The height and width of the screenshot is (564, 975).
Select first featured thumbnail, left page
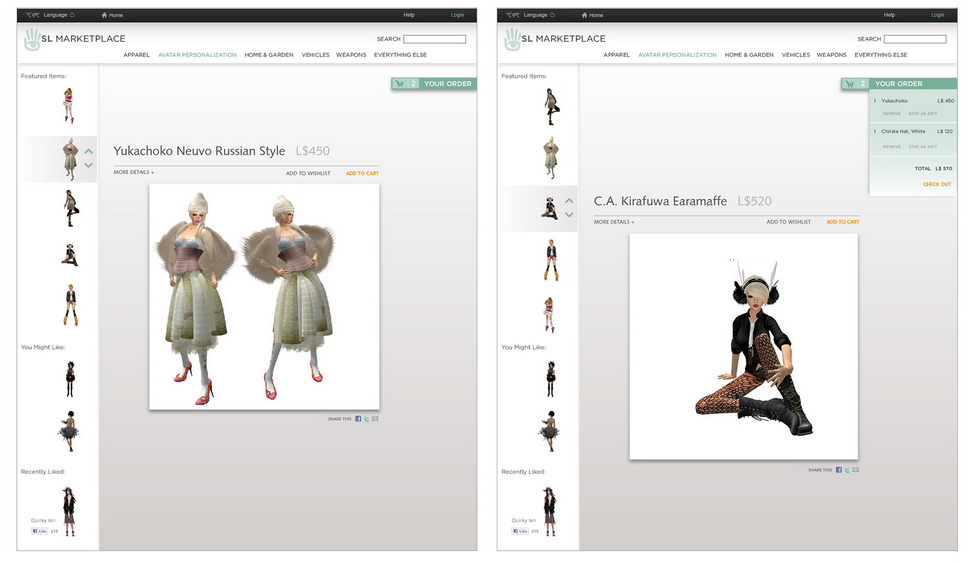pyautogui.click(x=68, y=105)
